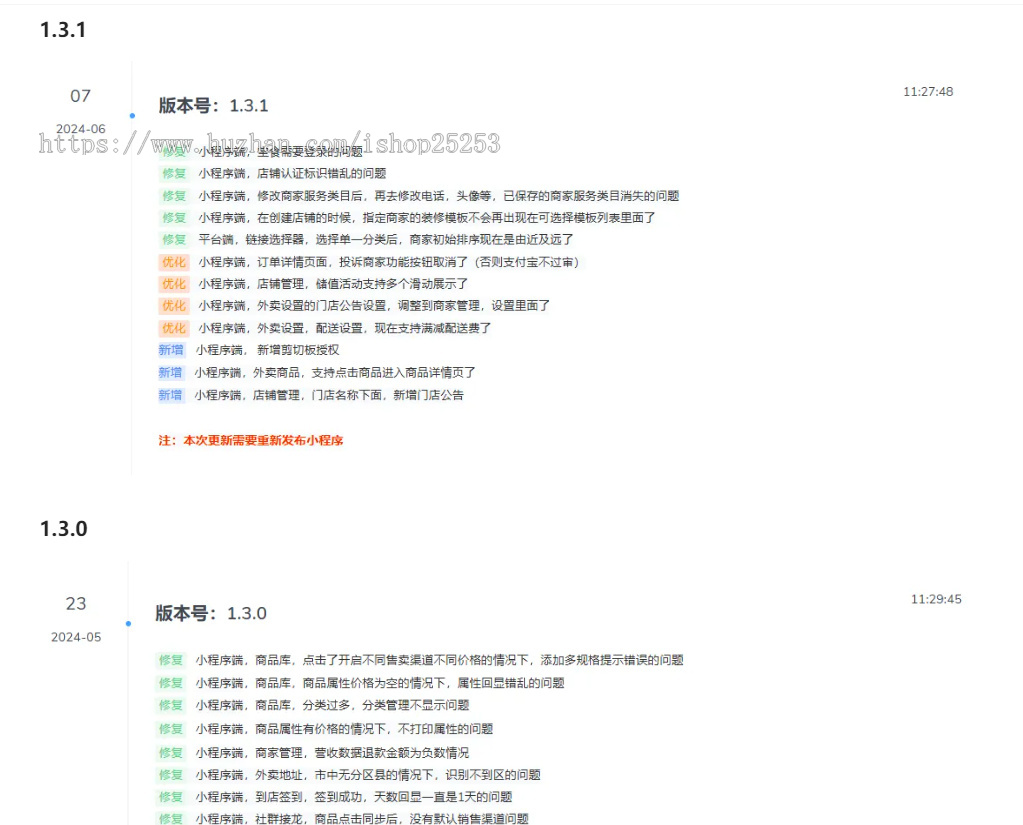The image size is (1023, 825).
Task: Click the line 储值活动支持多个滑动展示了
Action: 333,284
